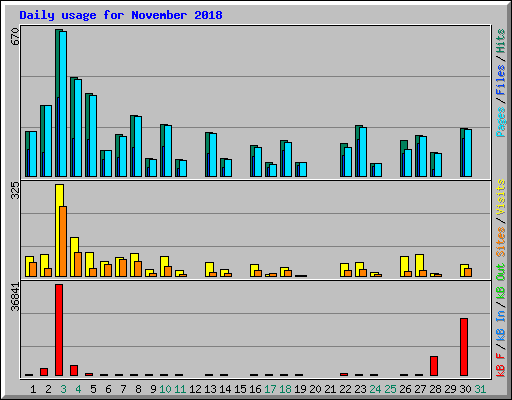Click the green 'Hits' legend word

[x=500, y=41]
